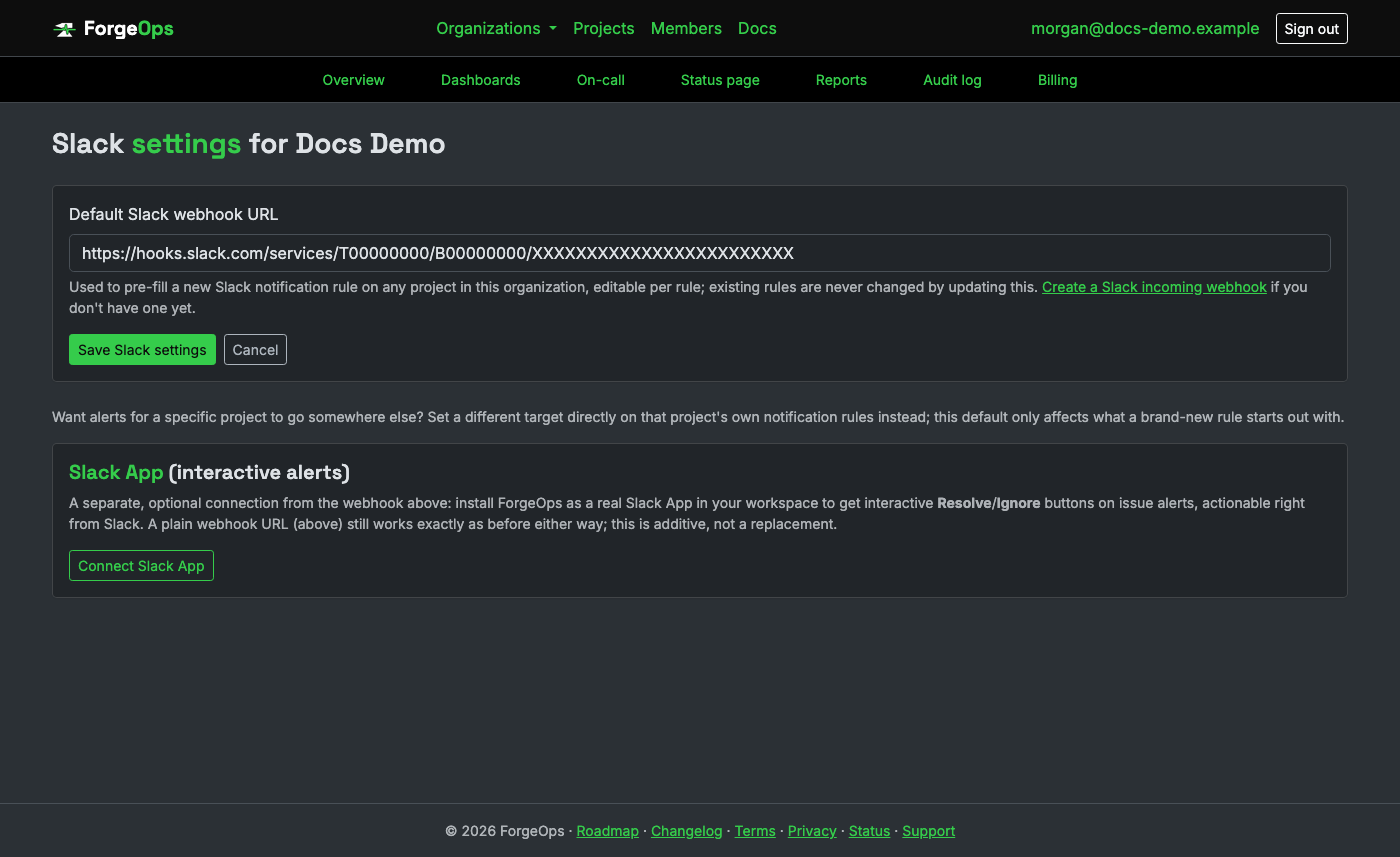Screen dimensions: 1400x857
Task: Open the Status footer link
Action: pyautogui.click(x=869, y=831)
